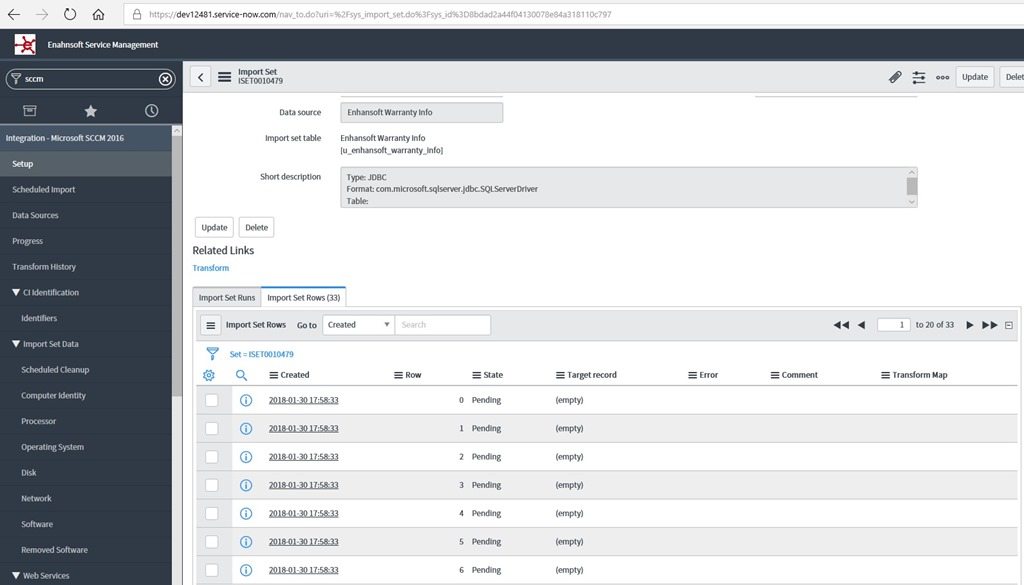Collapse Import Set Data navigator section
1024x585 pixels.
(16, 344)
